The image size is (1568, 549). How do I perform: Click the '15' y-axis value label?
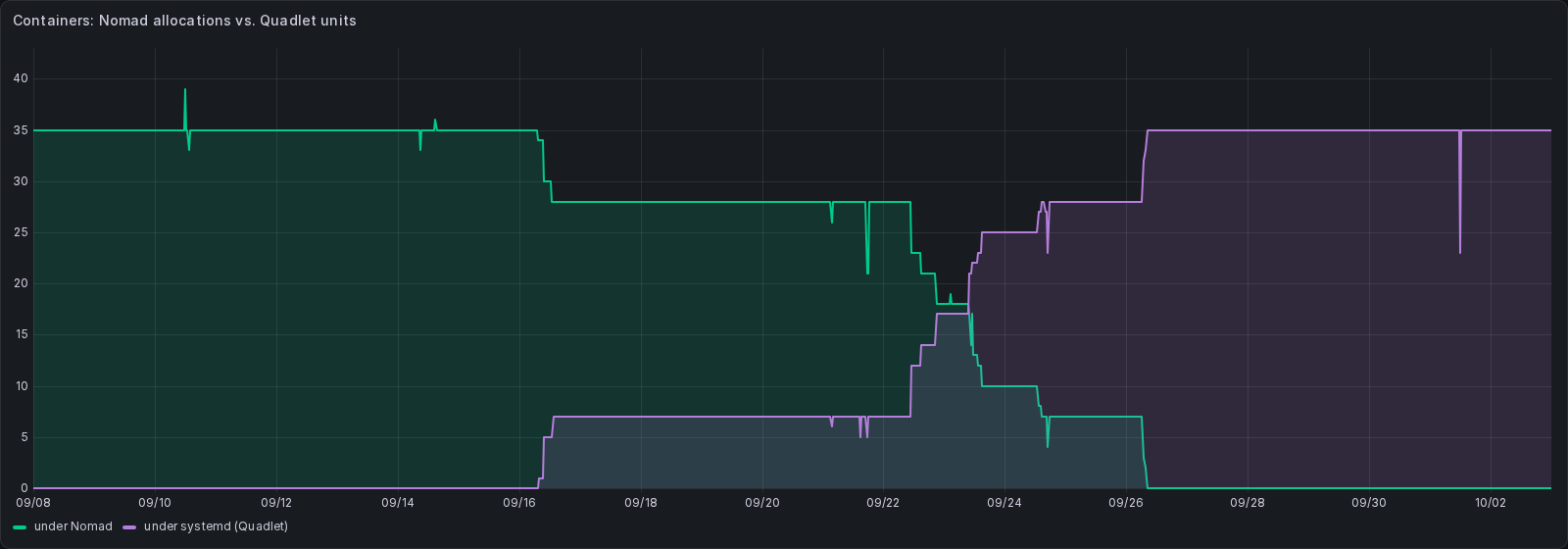pyautogui.click(x=21, y=334)
